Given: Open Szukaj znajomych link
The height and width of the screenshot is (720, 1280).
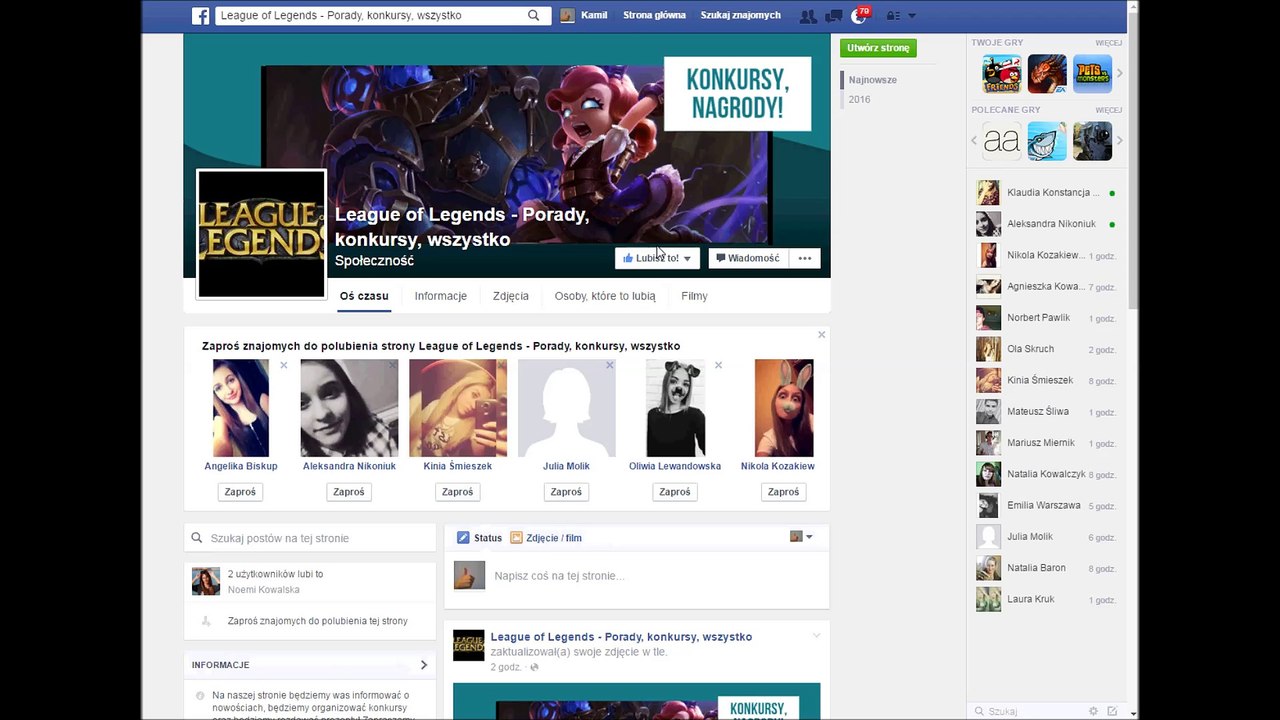Looking at the screenshot, I should [740, 16].
